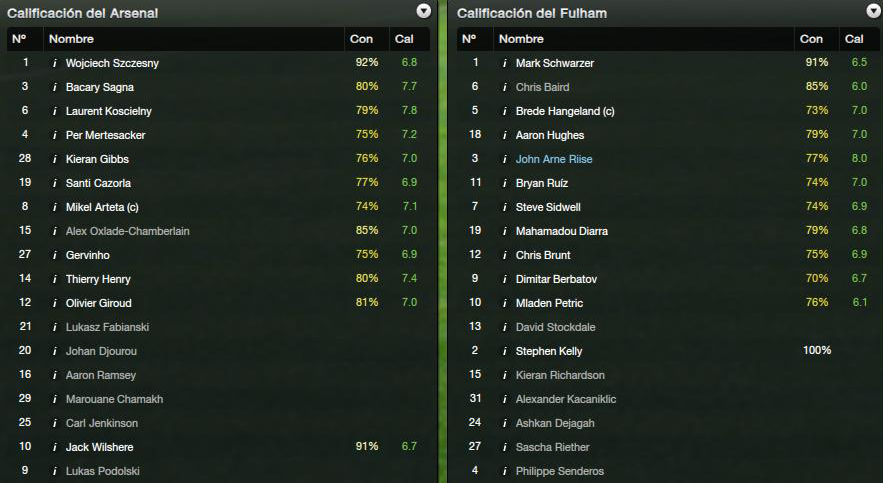883x483 pixels.
Task: Open info icon for Jack Wilshere
Action: point(55,447)
